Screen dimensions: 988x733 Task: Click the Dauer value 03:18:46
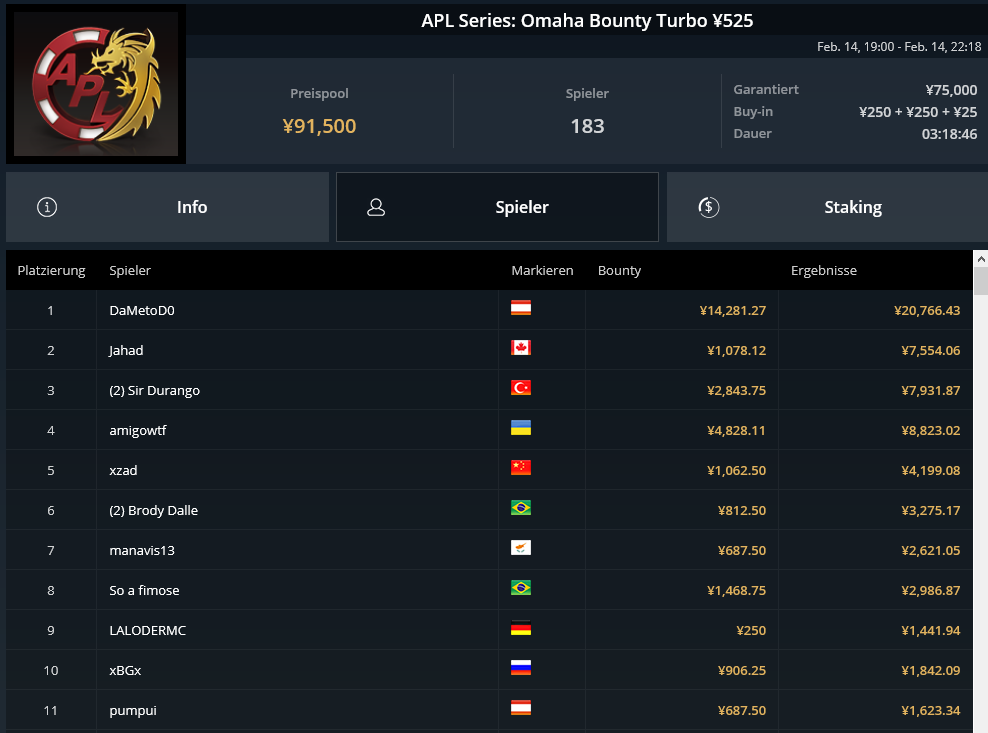click(x=950, y=134)
